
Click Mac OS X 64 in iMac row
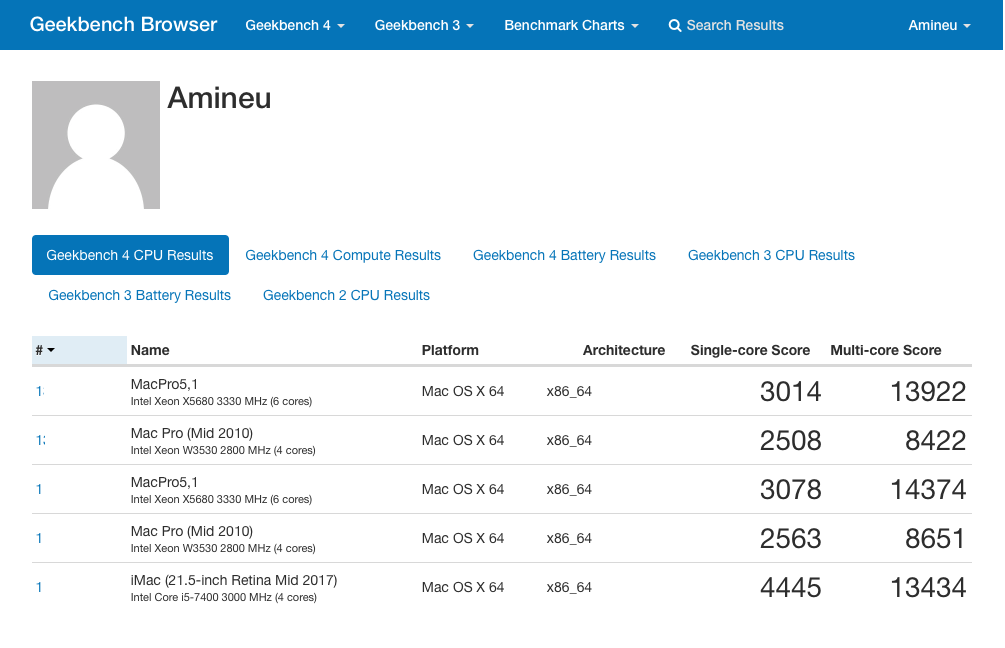[463, 587]
